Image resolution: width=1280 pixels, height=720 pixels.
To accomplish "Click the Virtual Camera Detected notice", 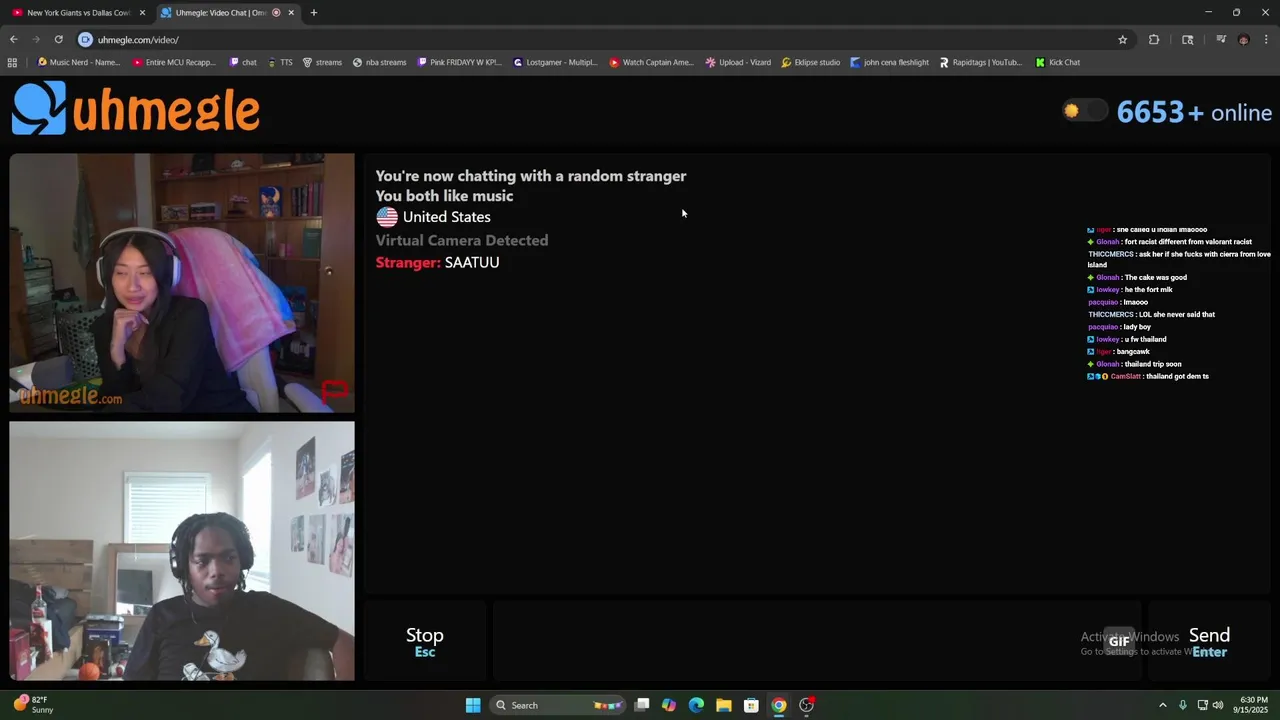I will 462,240.
